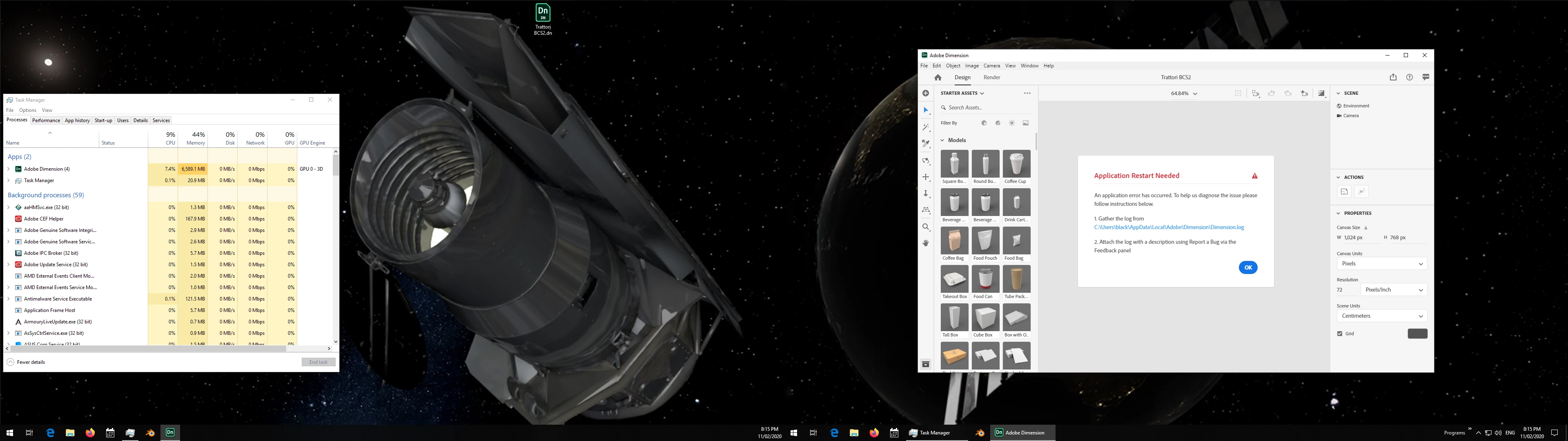
Task: Toggle render preview icon in toolbar
Action: [1321, 93]
